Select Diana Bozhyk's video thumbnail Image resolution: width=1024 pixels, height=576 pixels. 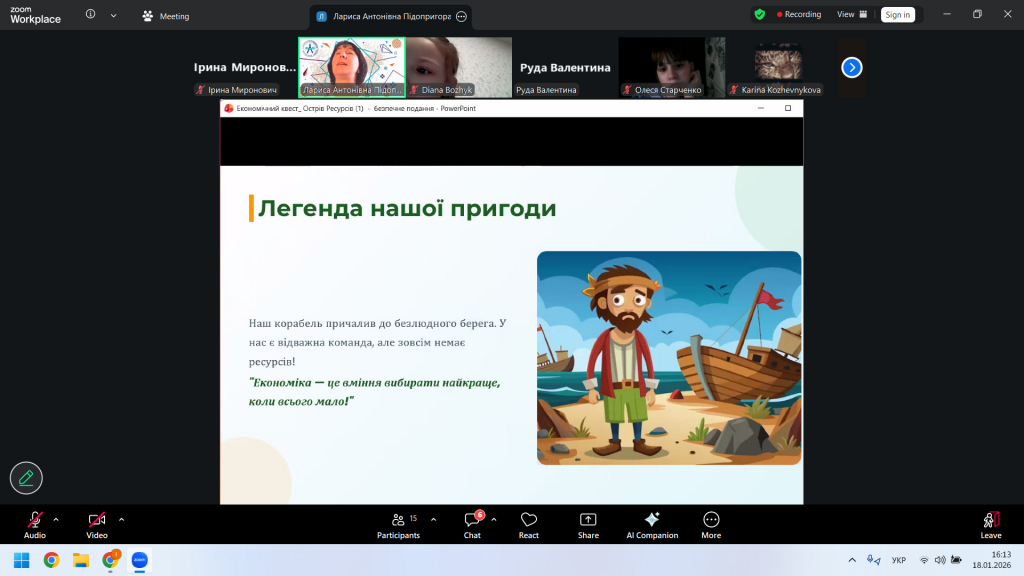point(459,67)
